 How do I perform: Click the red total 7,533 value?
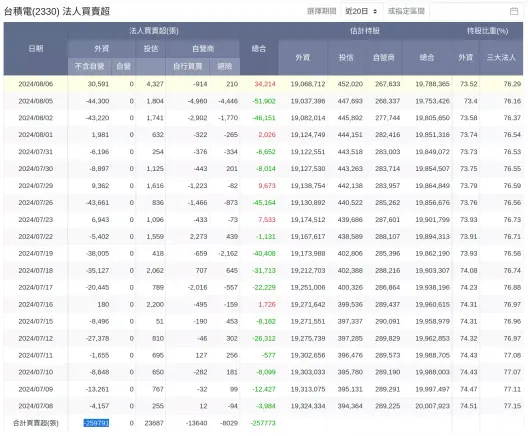[267, 220]
